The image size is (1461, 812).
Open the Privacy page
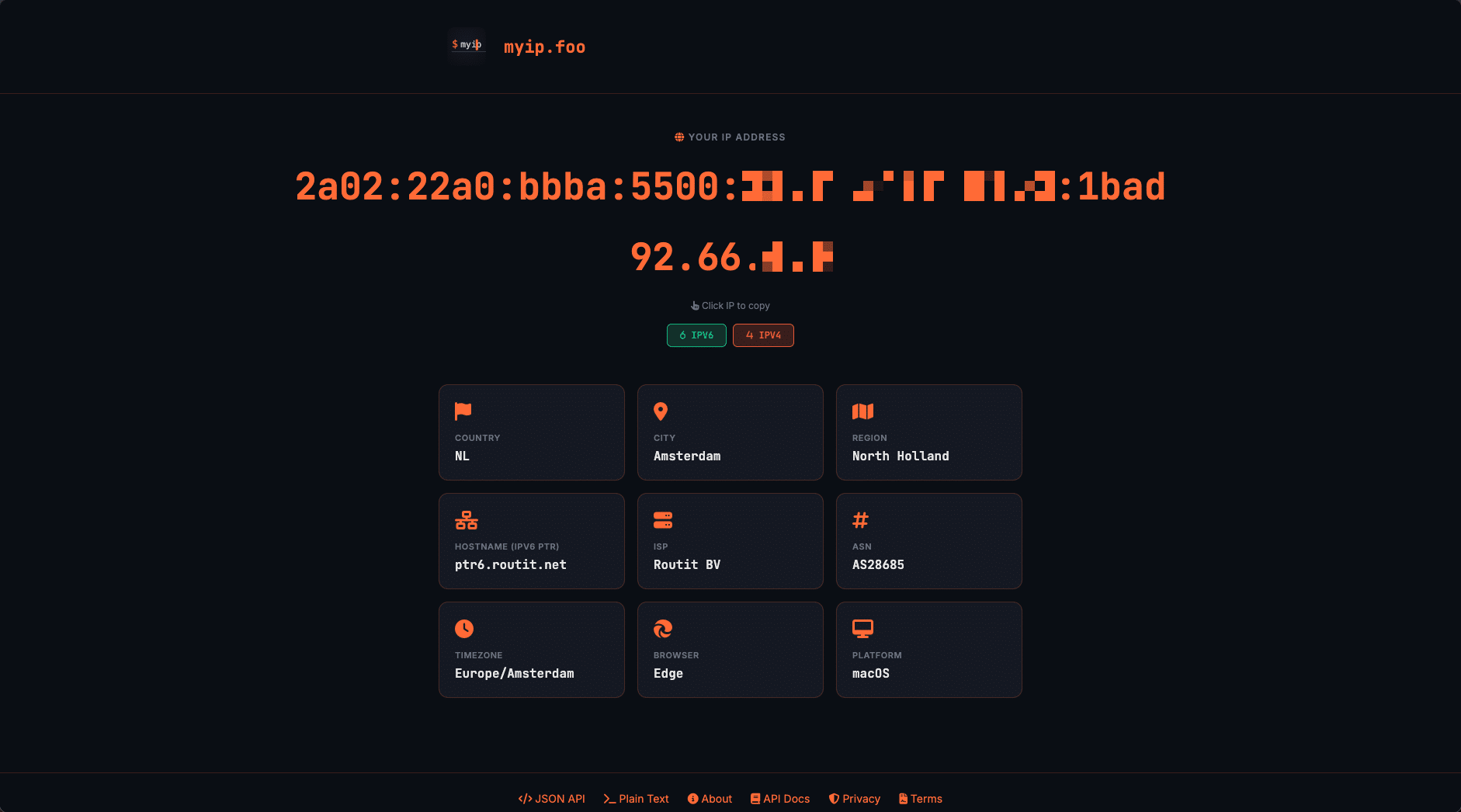point(855,798)
